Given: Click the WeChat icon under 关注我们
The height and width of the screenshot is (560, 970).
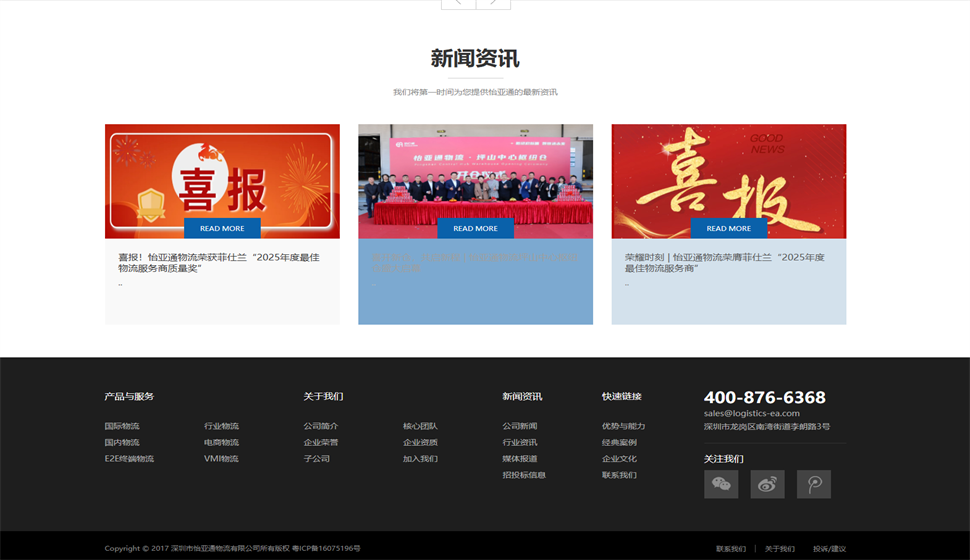Looking at the screenshot, I should 720,484.
